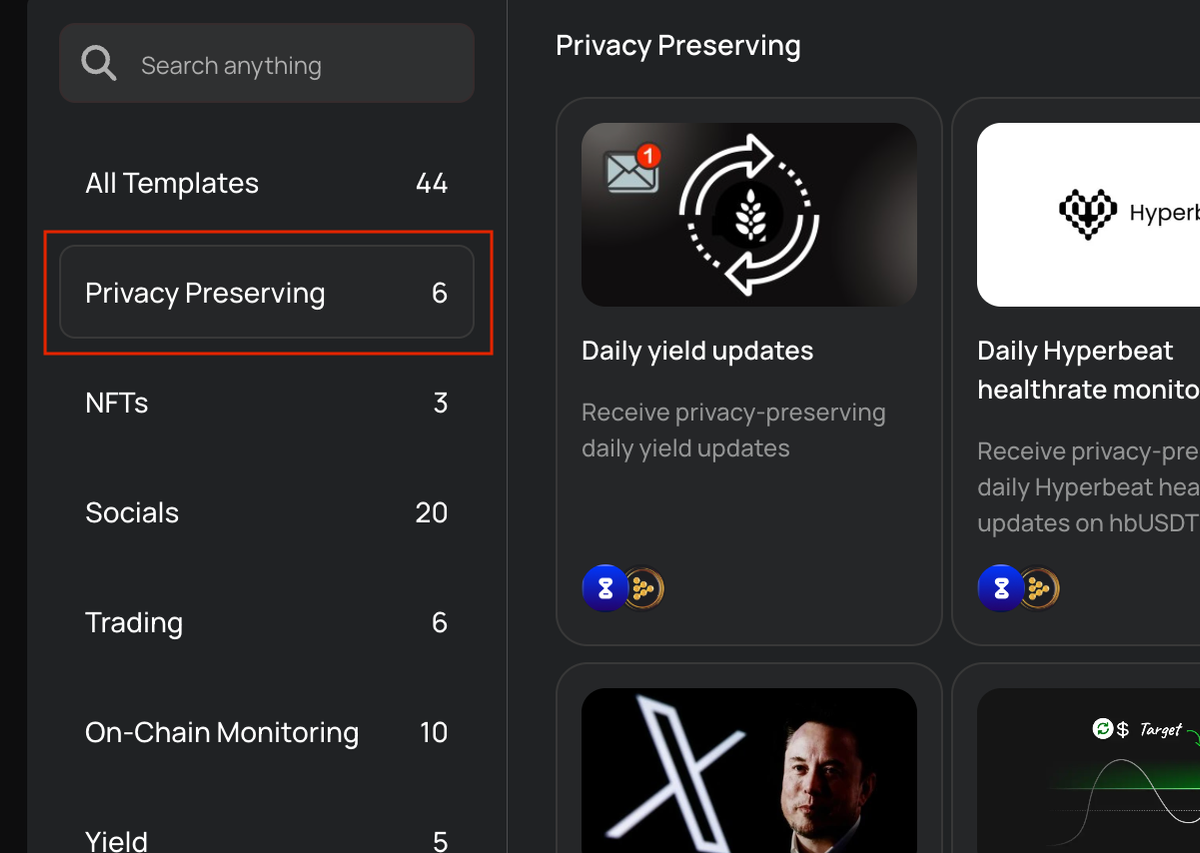
Task: Select the Privacy Preserving category
Action: click(x=267, y=292)
